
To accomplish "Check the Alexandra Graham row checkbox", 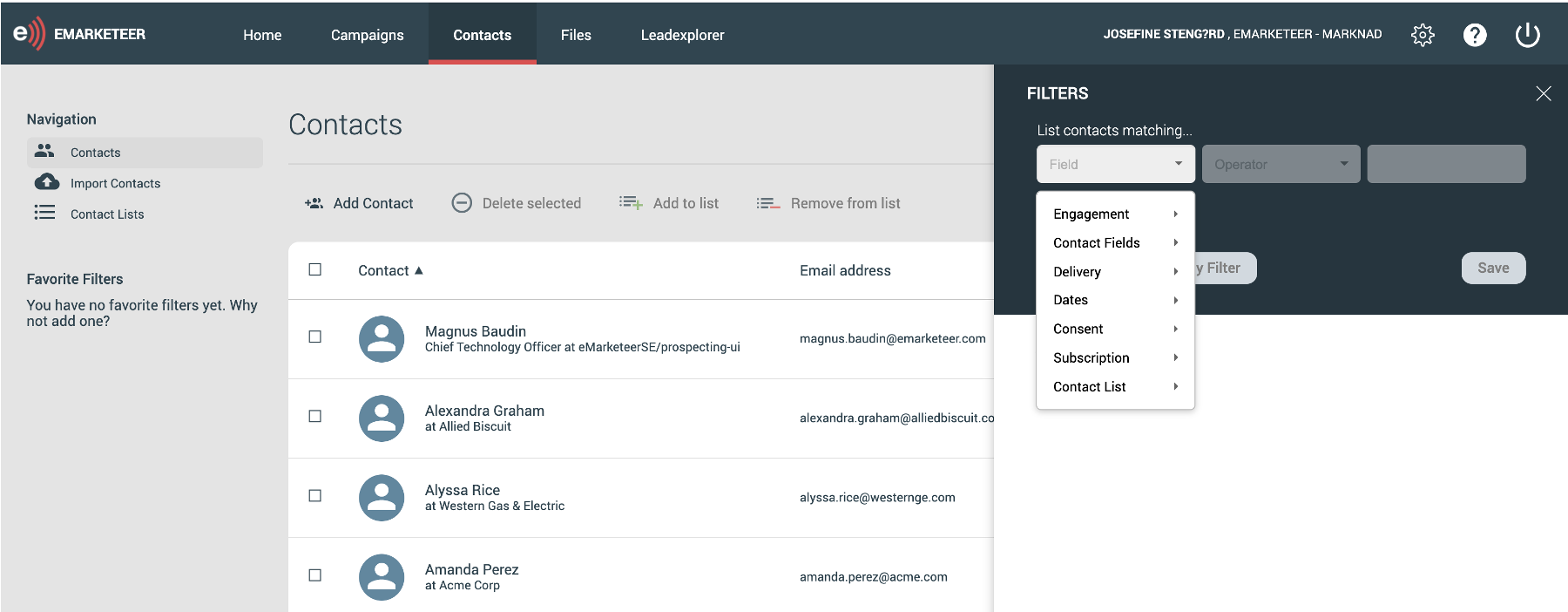I will pyautogui.click(x=315, y=416).
